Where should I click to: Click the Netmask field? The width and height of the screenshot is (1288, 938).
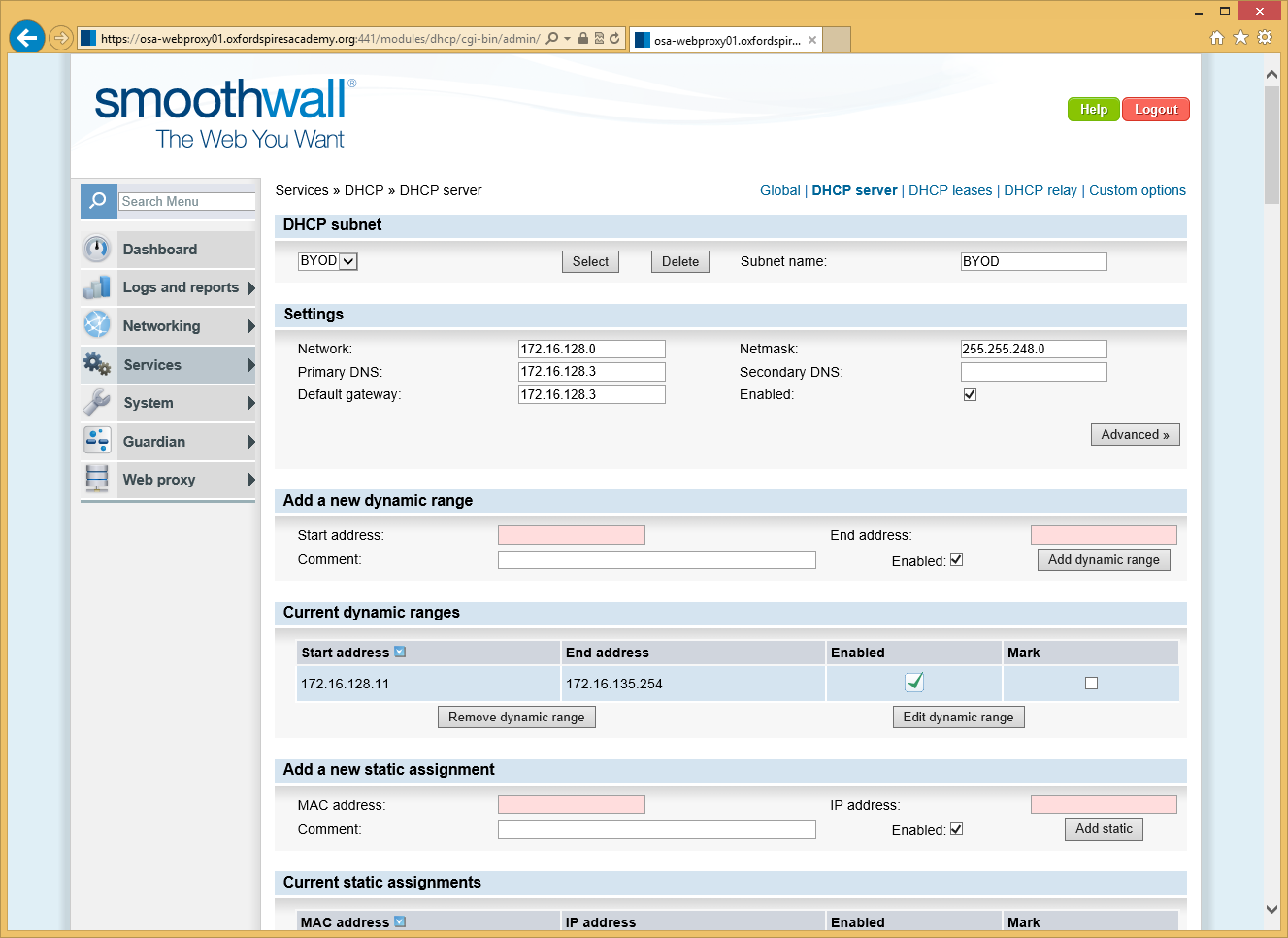(1034, 349)
